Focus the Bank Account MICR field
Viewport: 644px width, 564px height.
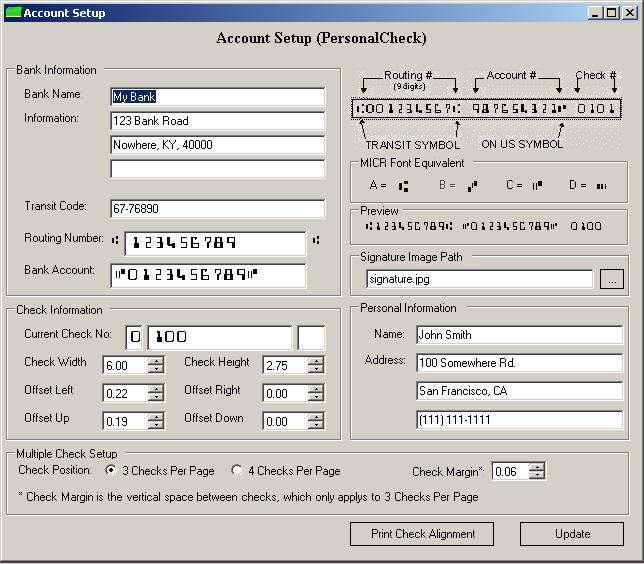(x=208, y=275)
